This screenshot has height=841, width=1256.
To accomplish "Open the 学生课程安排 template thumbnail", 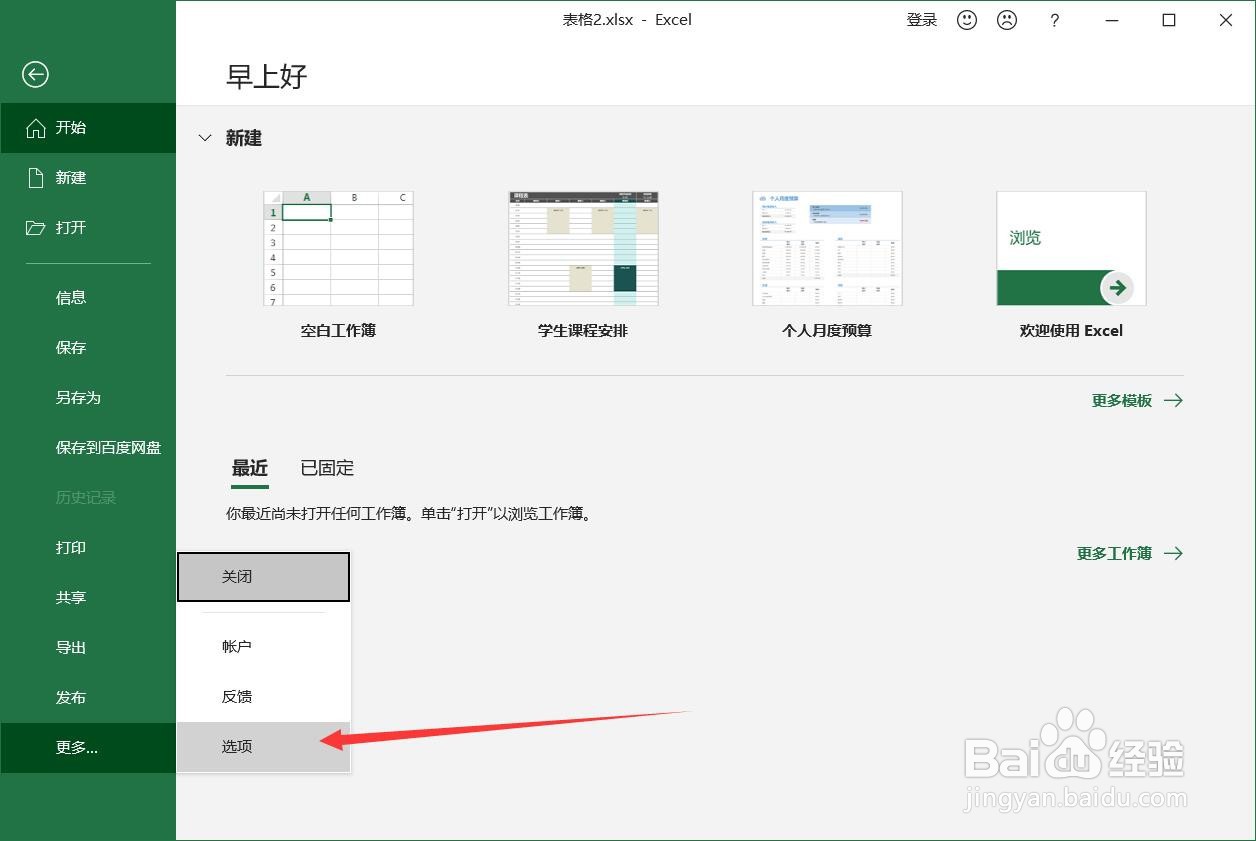I will tap(584, 249).
